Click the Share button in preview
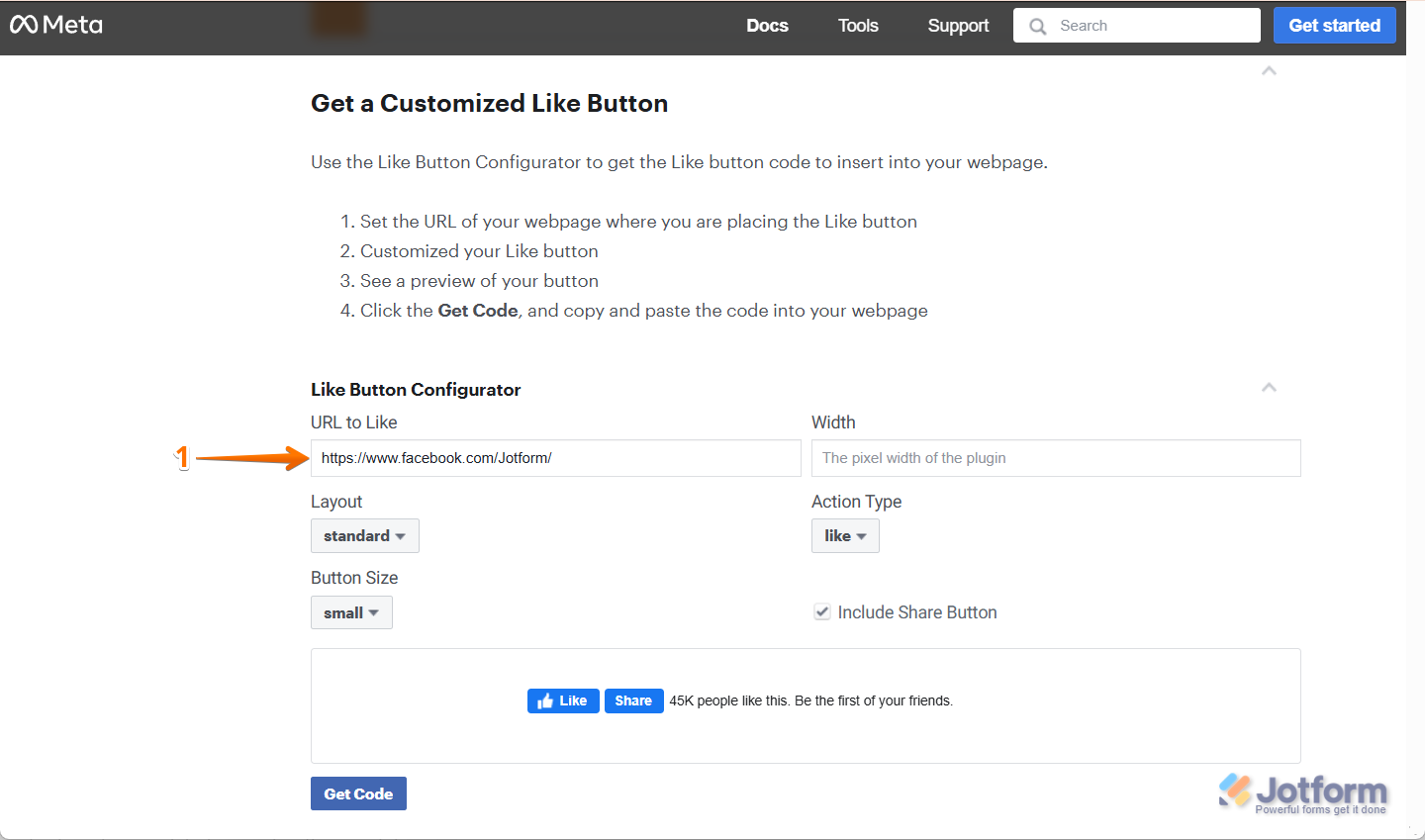The height and width of the screenshot is (840, 1425). (633, 700)
